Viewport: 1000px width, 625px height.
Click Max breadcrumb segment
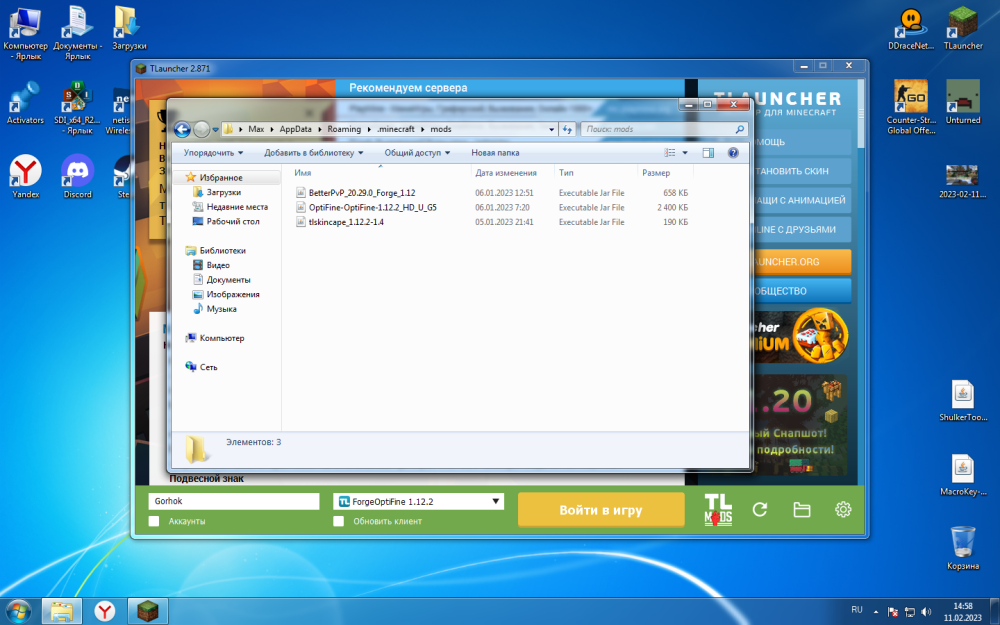pos(256,129)
